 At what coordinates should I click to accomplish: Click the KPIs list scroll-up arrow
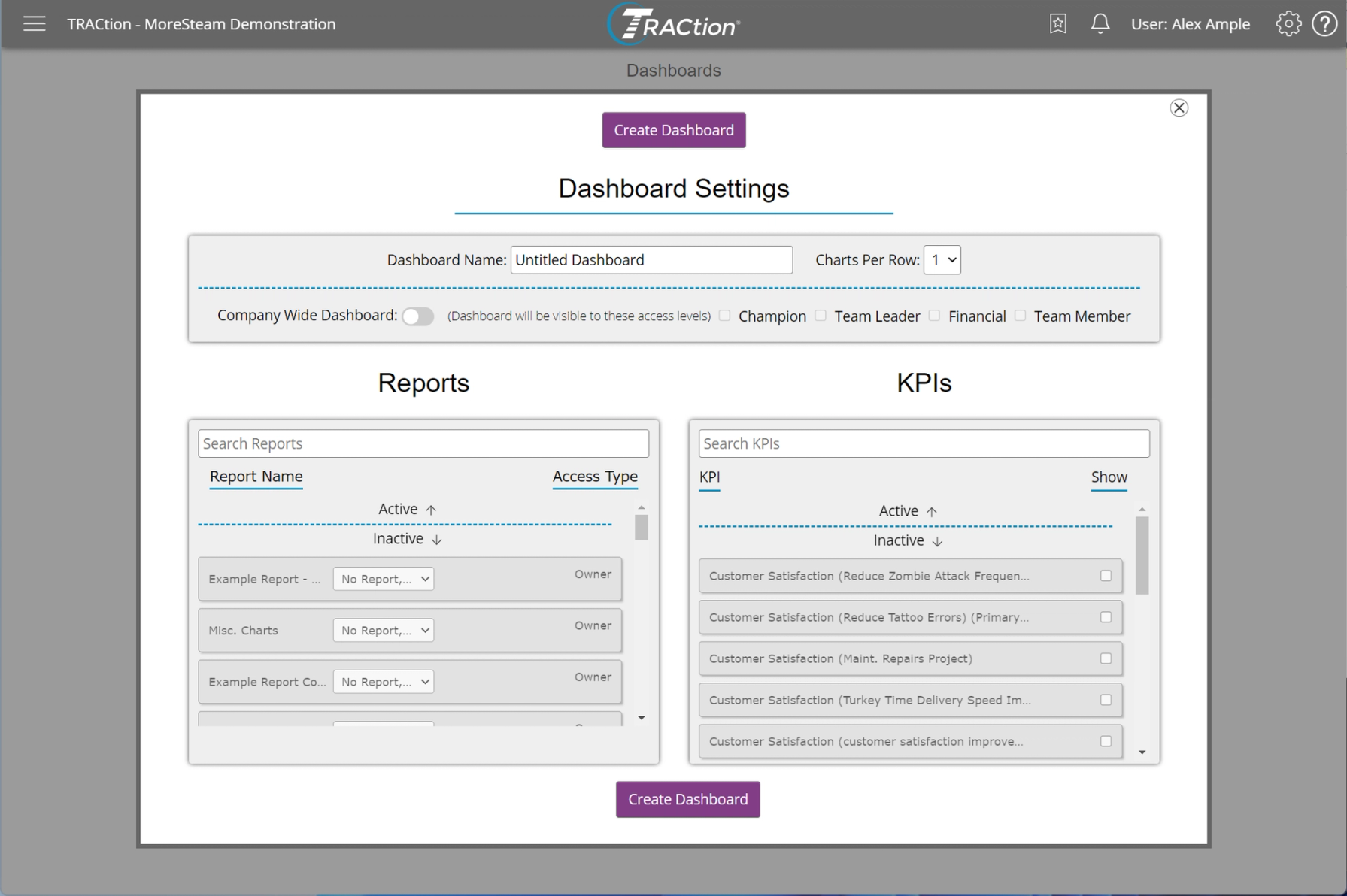[x=1142, y=510]
